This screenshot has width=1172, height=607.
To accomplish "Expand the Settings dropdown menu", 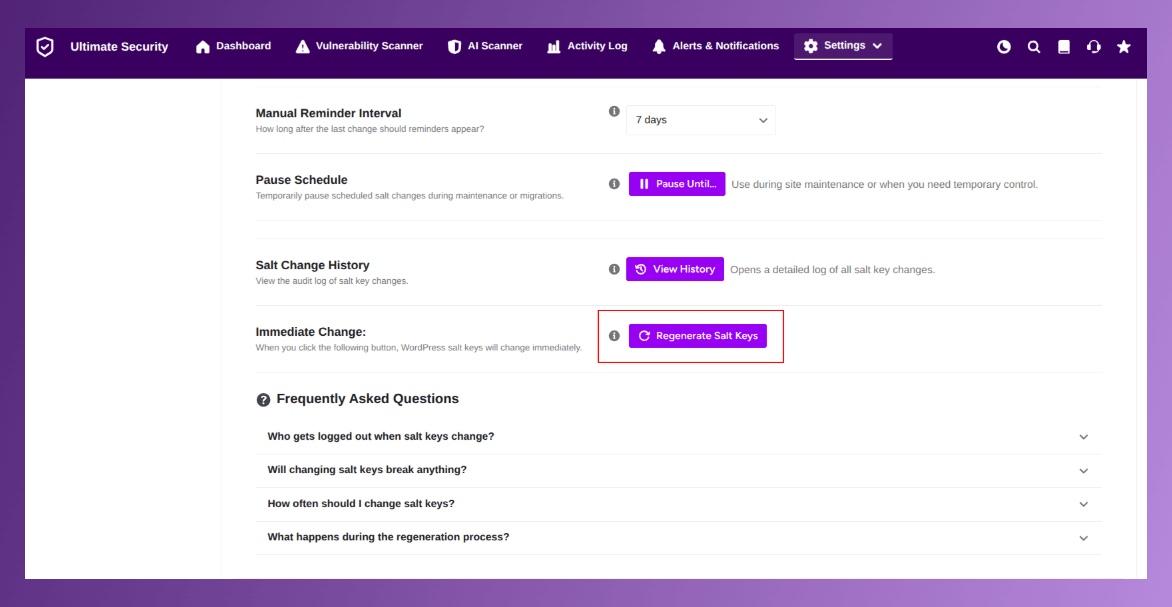I will pyautogui.click(x=843, y=46).
